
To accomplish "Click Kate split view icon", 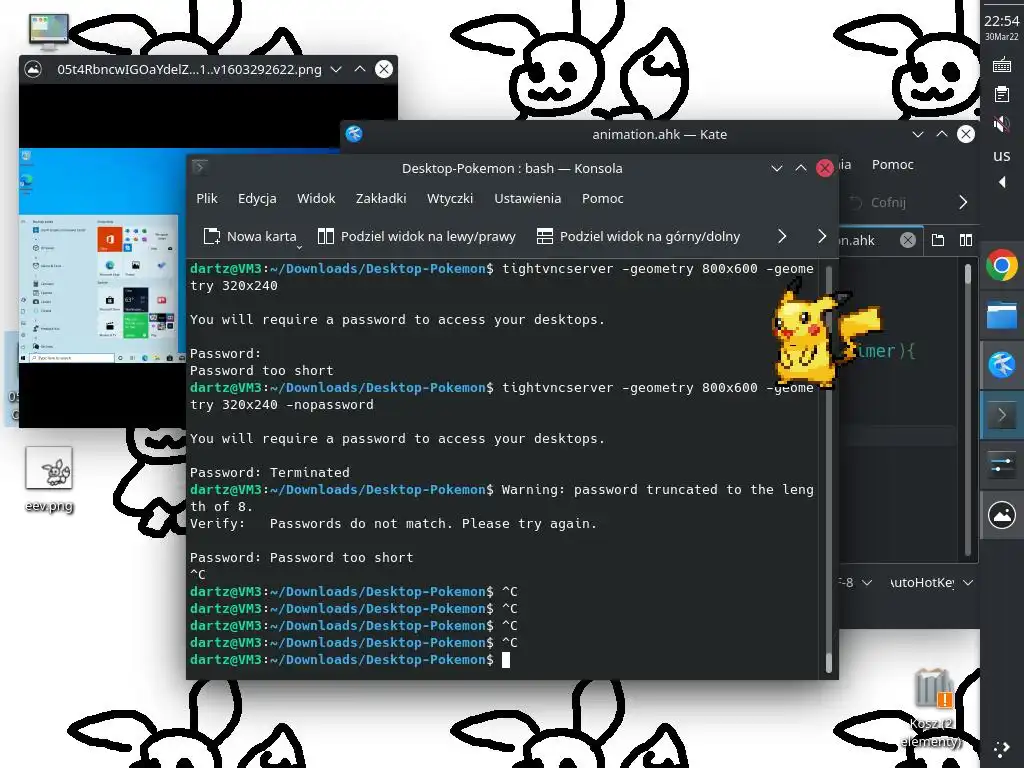I will click(965, 240).
